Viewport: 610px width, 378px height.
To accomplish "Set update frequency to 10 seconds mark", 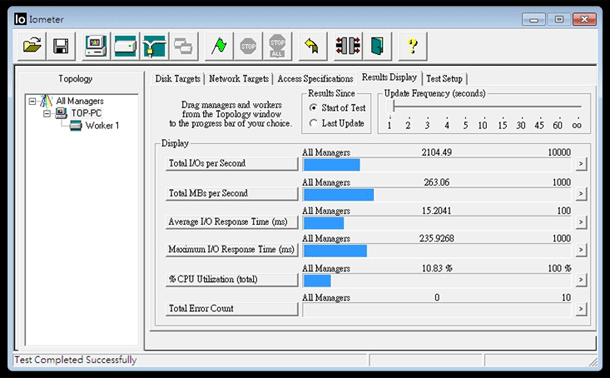I will 483,125.
